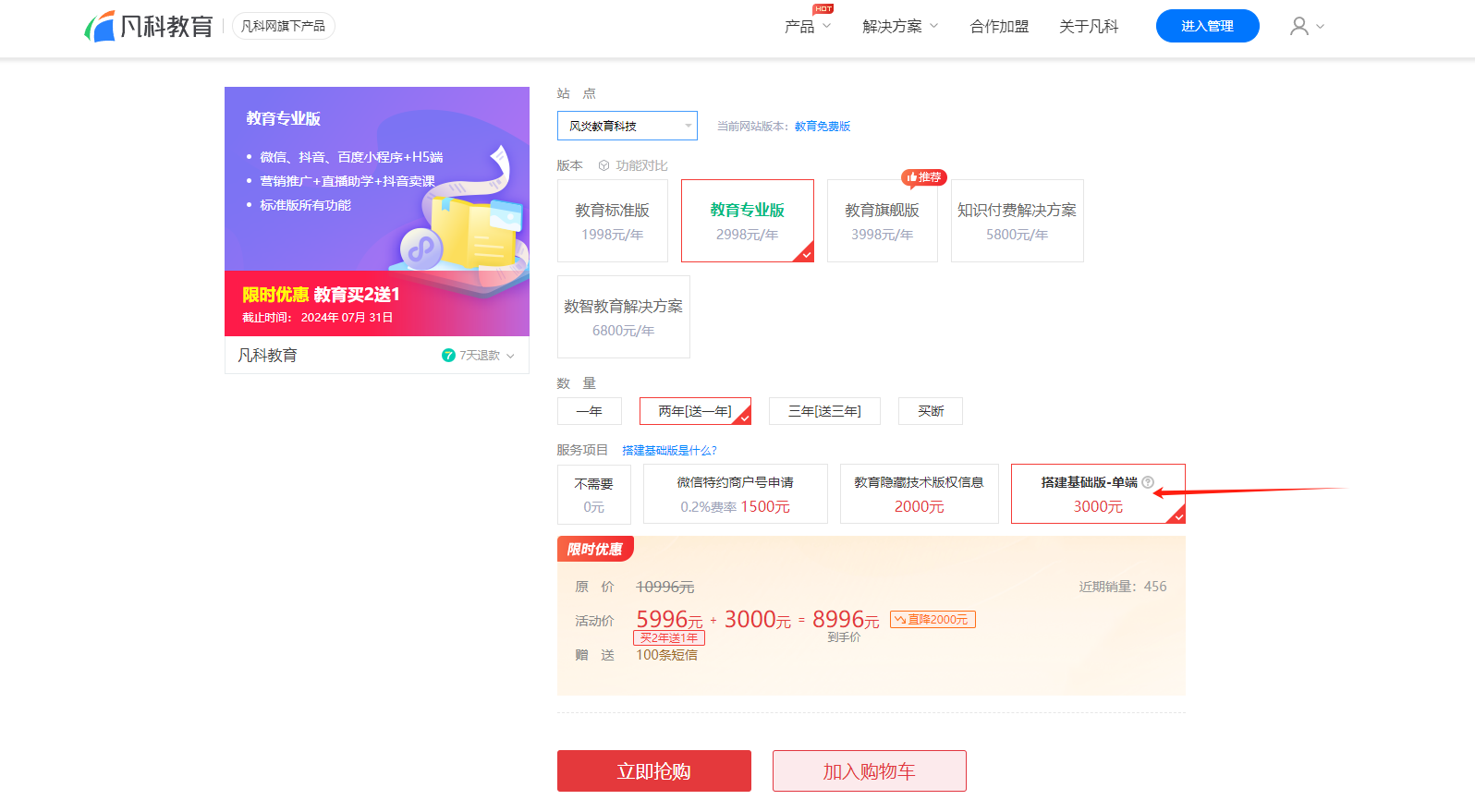
Task: Click the 凡科教育 logo
Action: click(149, 26)
